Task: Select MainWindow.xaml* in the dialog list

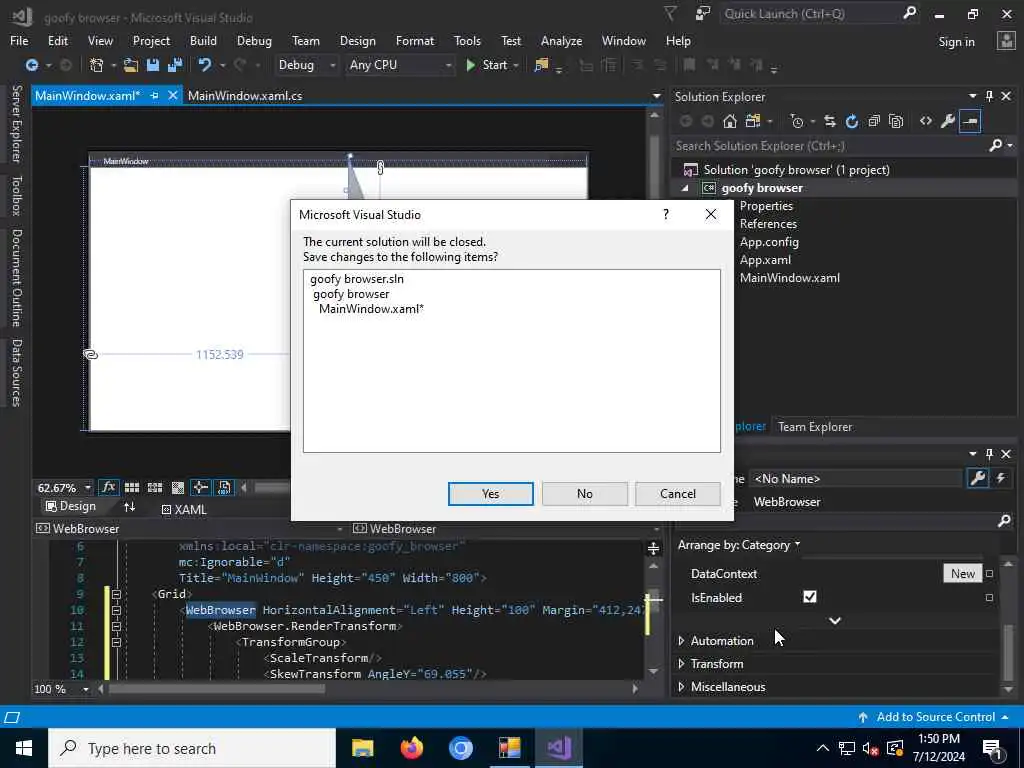Action: 371,309
